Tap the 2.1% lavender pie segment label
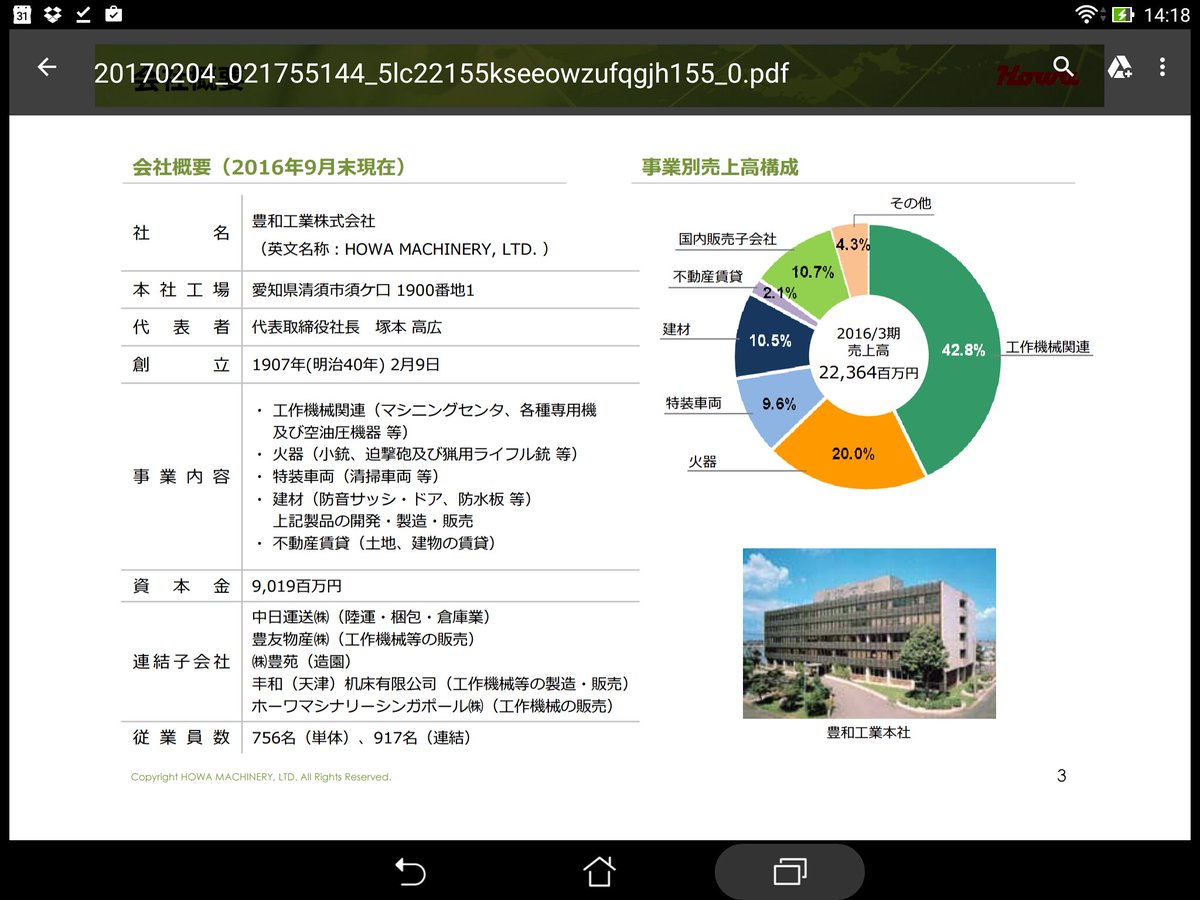Image resolution: width=1200 pixels, height=900 pixels. click(x=779, y=293)
